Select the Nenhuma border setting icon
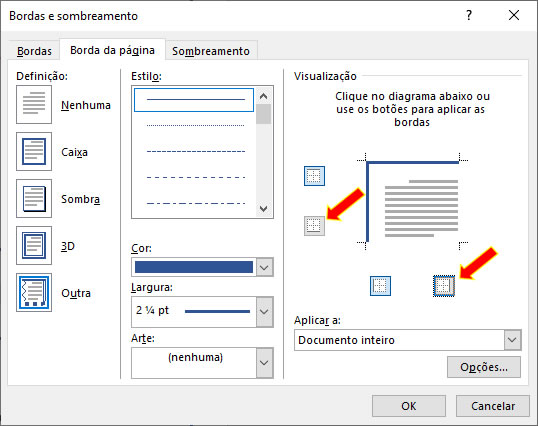The height and width of the screenshot is (426, 538). 34,105
